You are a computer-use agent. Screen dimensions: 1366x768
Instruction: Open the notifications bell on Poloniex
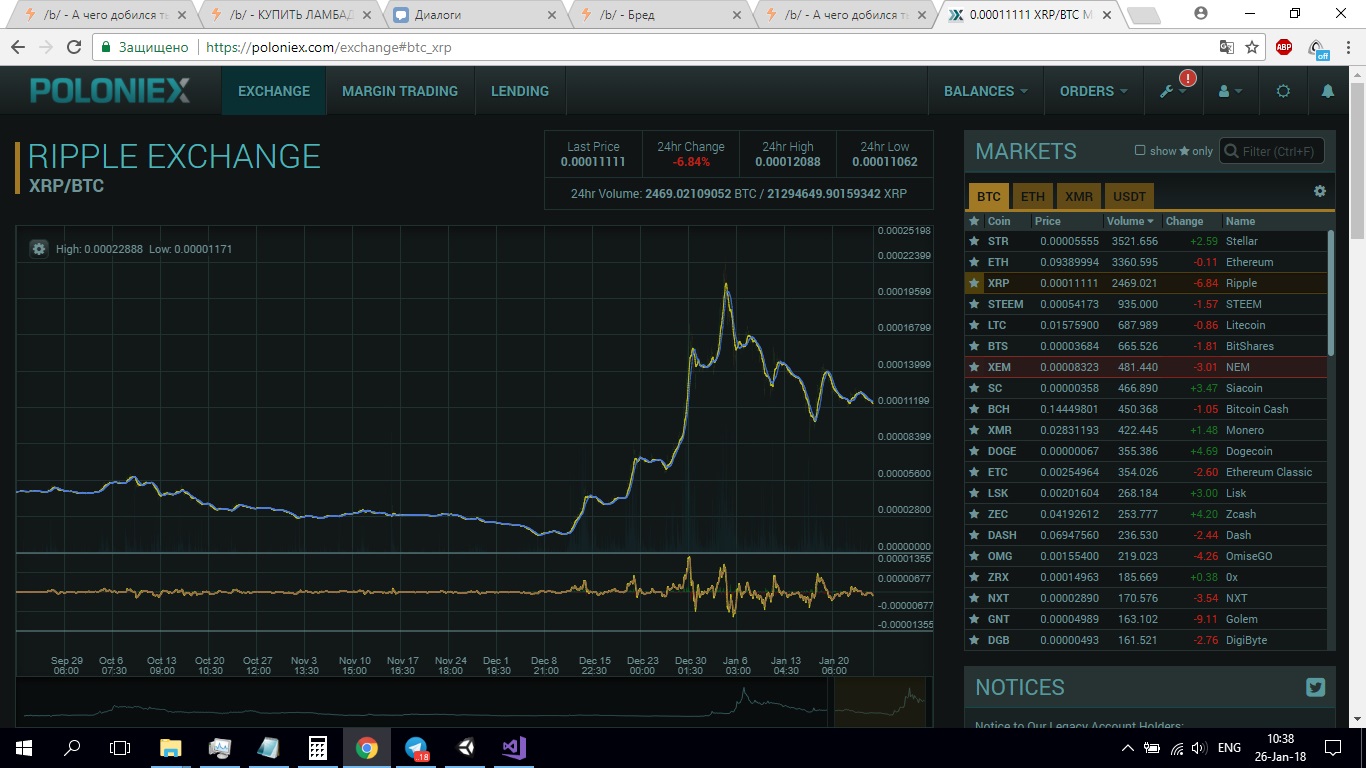[1328, 91]
